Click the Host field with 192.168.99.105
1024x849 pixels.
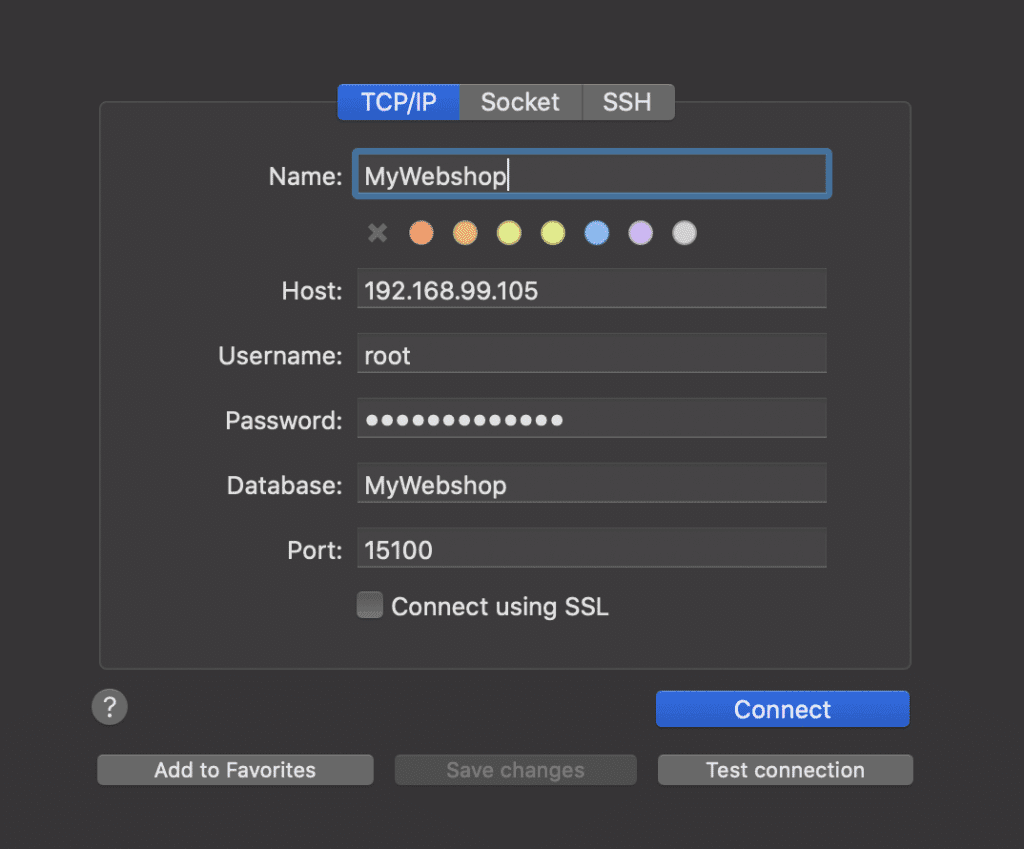click(591, 290)
